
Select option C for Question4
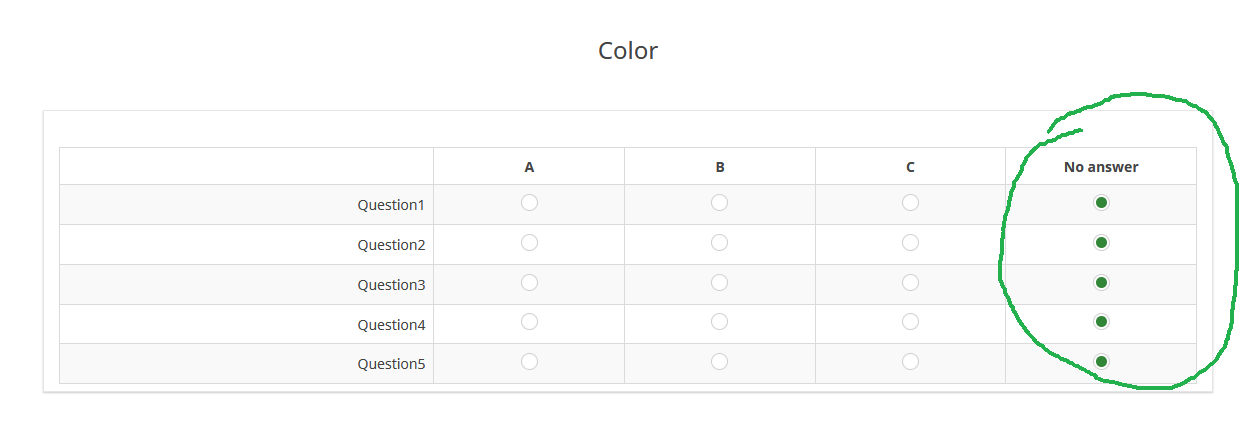(x=910, y=322)
